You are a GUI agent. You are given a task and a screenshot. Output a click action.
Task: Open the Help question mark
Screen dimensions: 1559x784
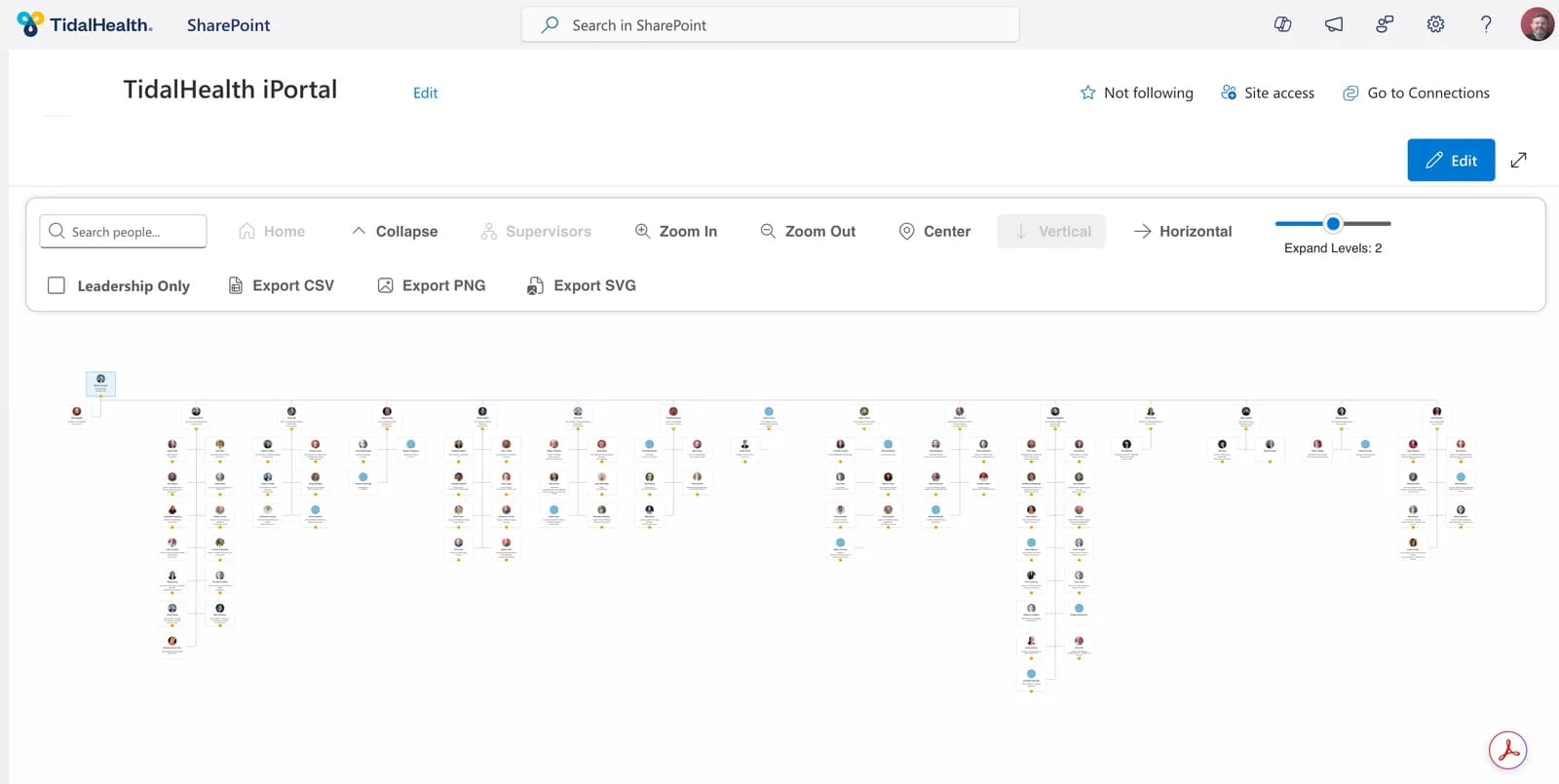pos(1486,24)
